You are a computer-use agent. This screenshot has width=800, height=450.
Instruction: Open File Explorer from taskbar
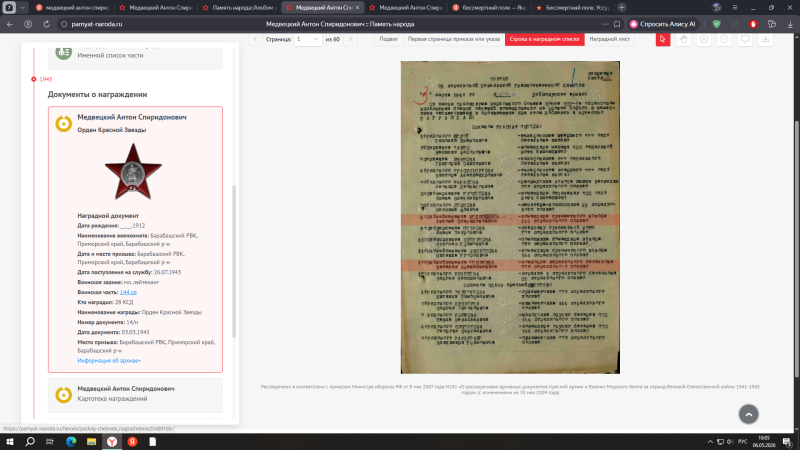(x=91, y=442)
